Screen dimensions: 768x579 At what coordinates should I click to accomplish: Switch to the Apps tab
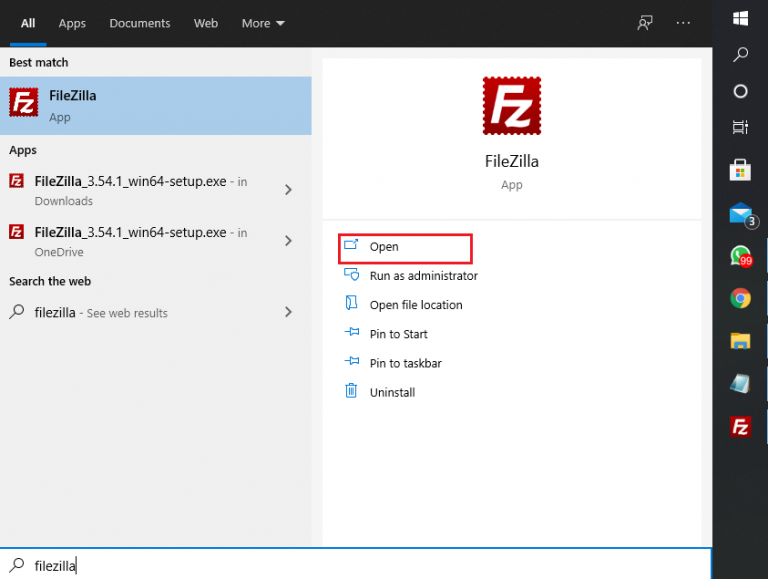click(72, 24)
